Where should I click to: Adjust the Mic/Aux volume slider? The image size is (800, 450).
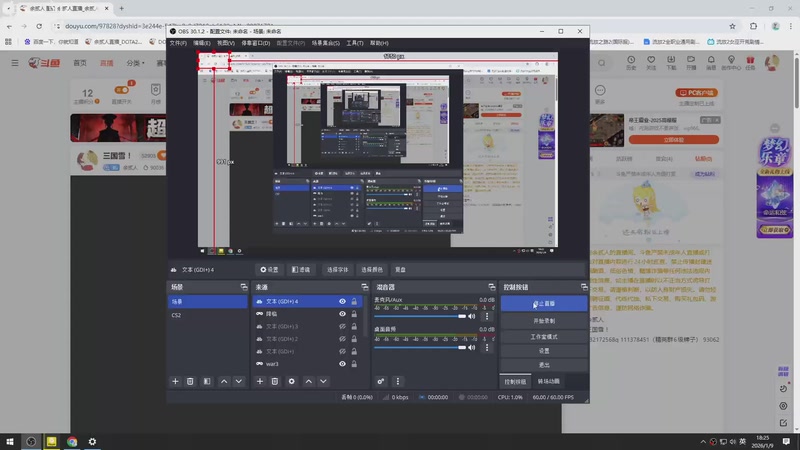coord(420,316)
